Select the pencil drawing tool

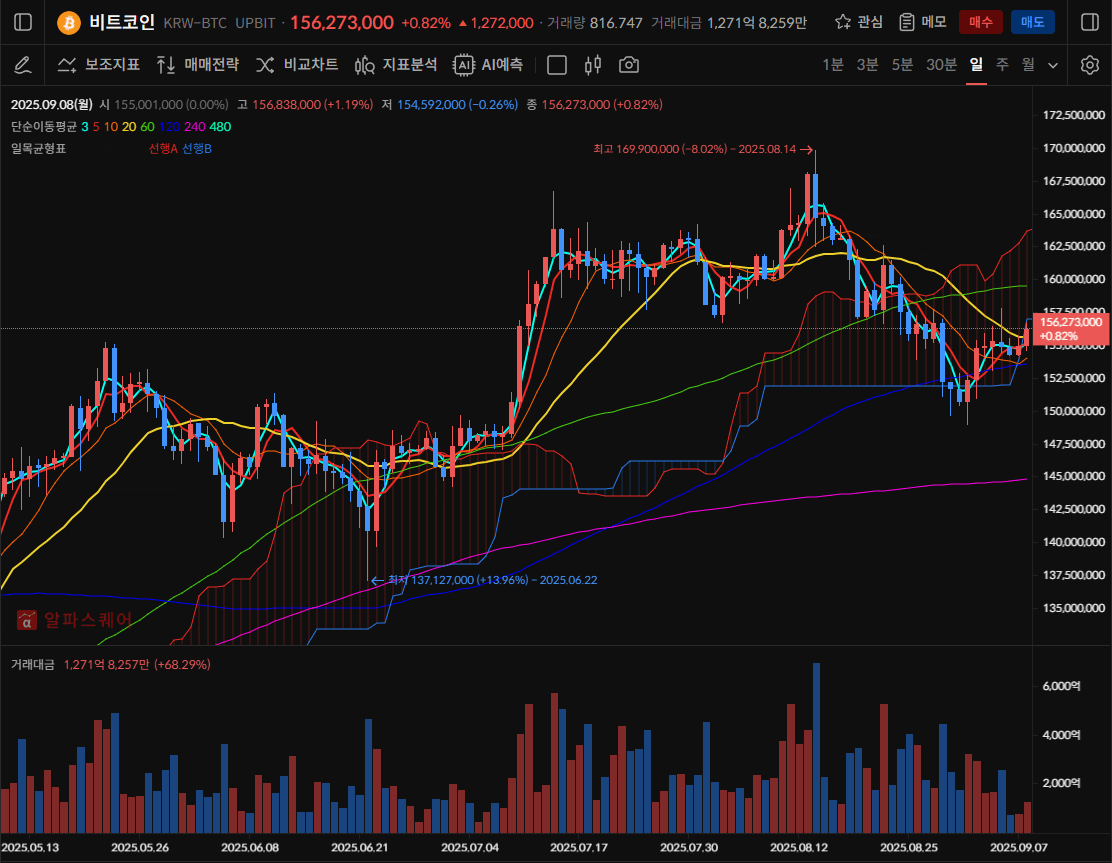[23, 65]
